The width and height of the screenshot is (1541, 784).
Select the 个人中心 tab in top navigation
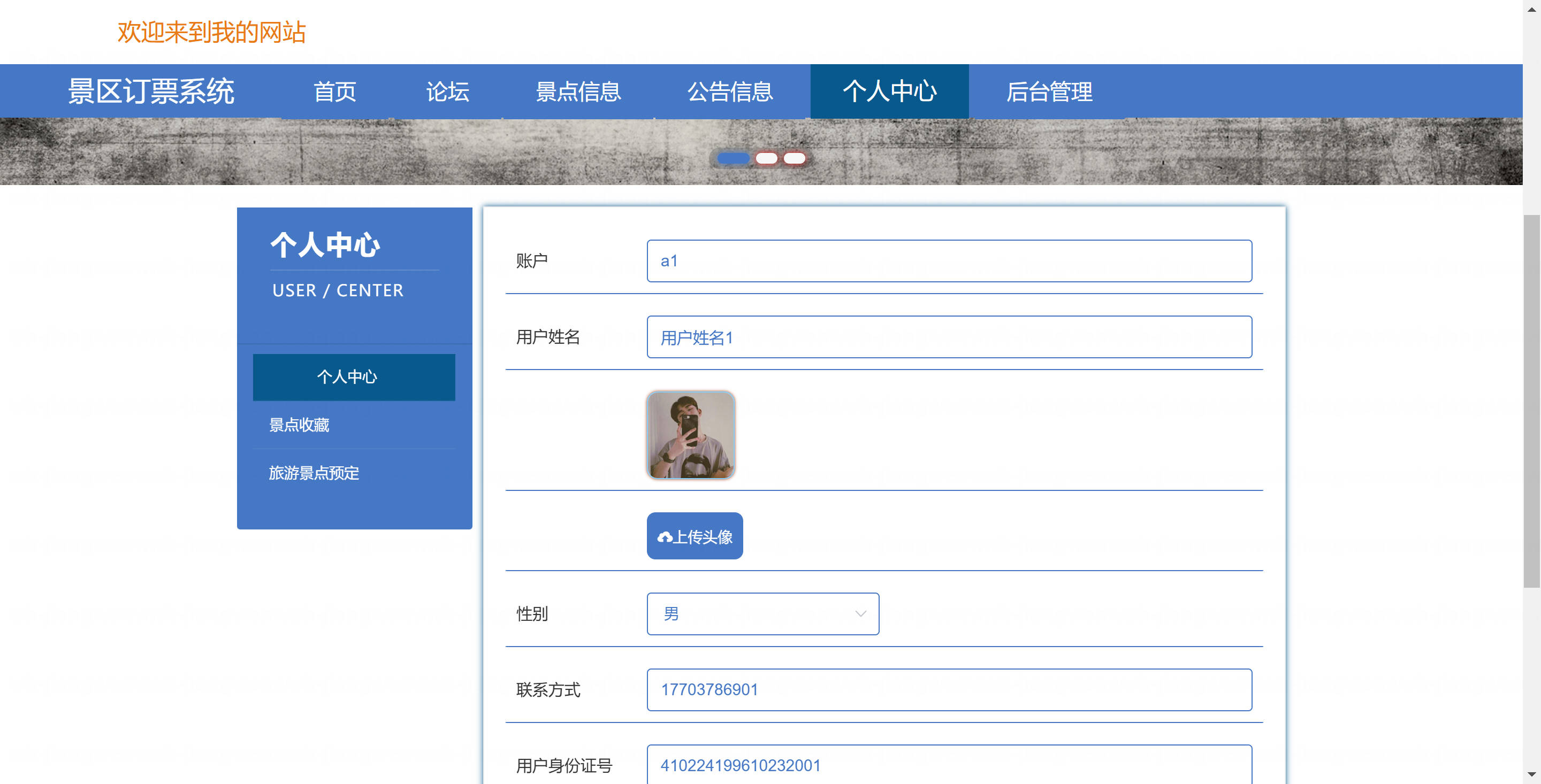(x=889, y=91)
